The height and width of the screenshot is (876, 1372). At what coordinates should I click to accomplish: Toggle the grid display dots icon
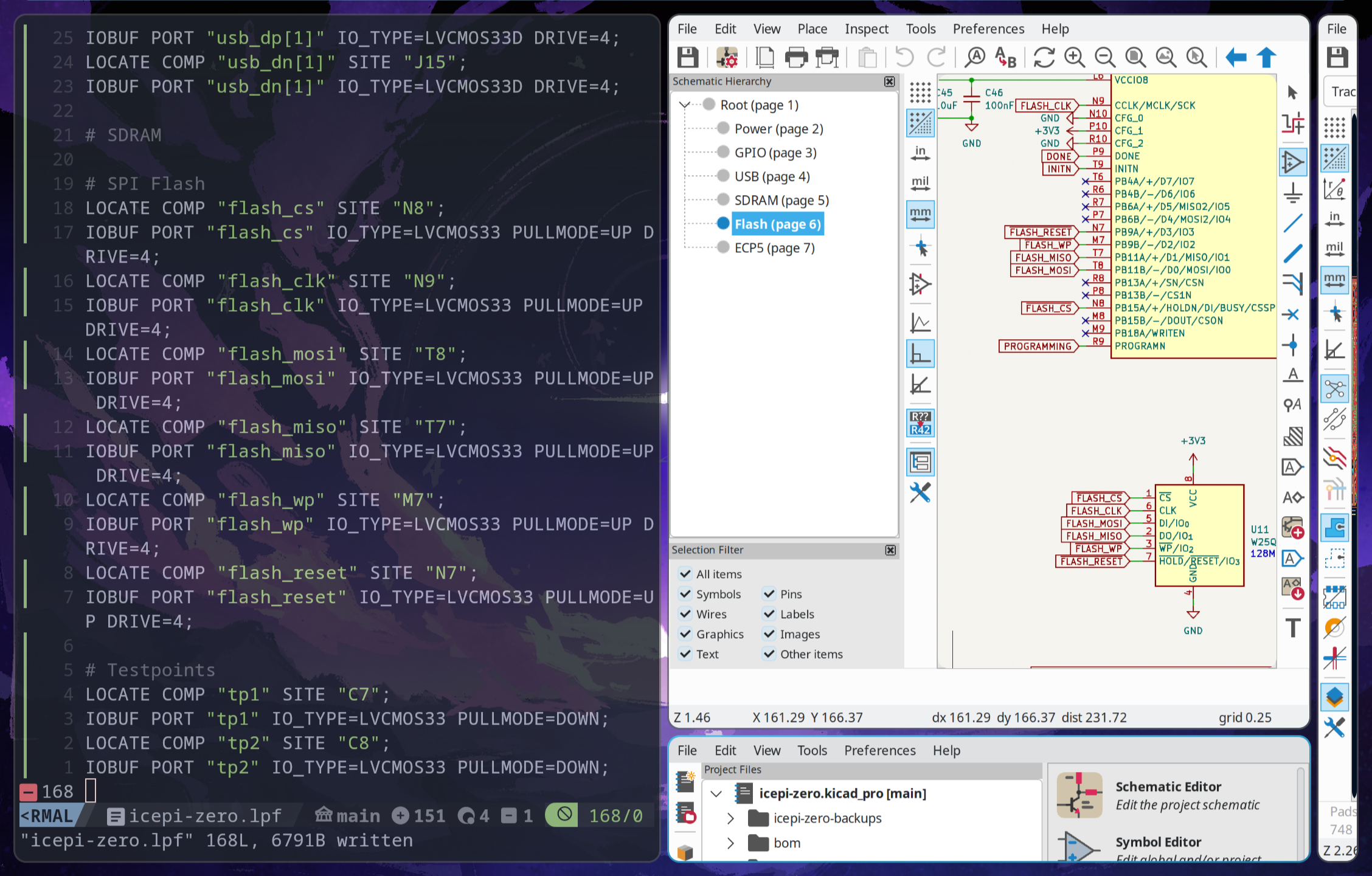tap(920, 92)
